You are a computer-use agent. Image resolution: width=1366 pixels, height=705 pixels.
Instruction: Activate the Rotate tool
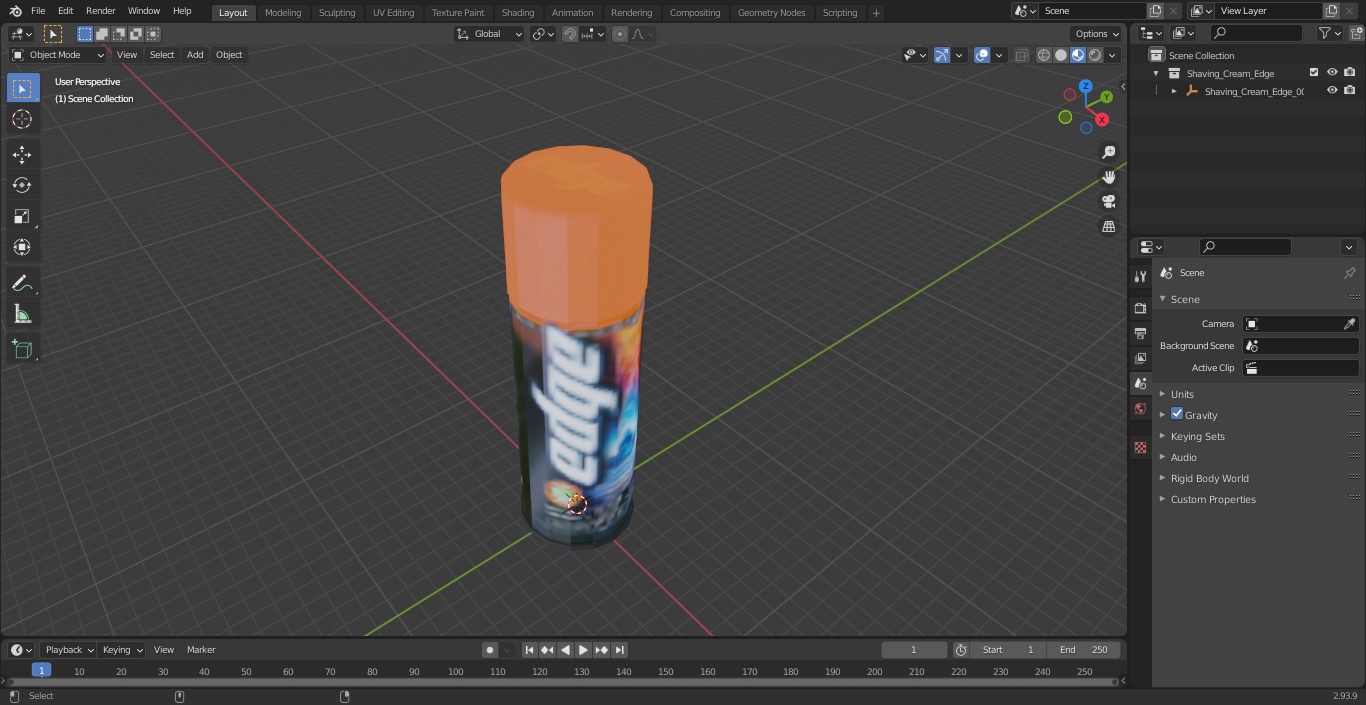22,185
